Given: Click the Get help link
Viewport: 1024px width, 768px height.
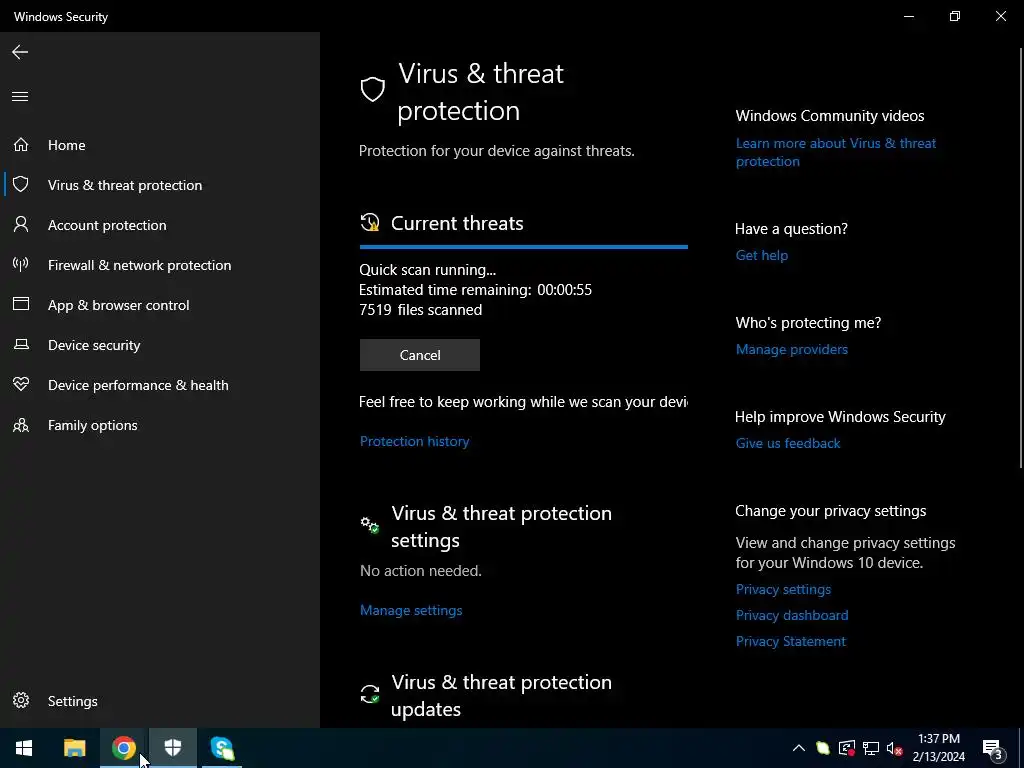Looking at the screenshot, I should 761,255.
